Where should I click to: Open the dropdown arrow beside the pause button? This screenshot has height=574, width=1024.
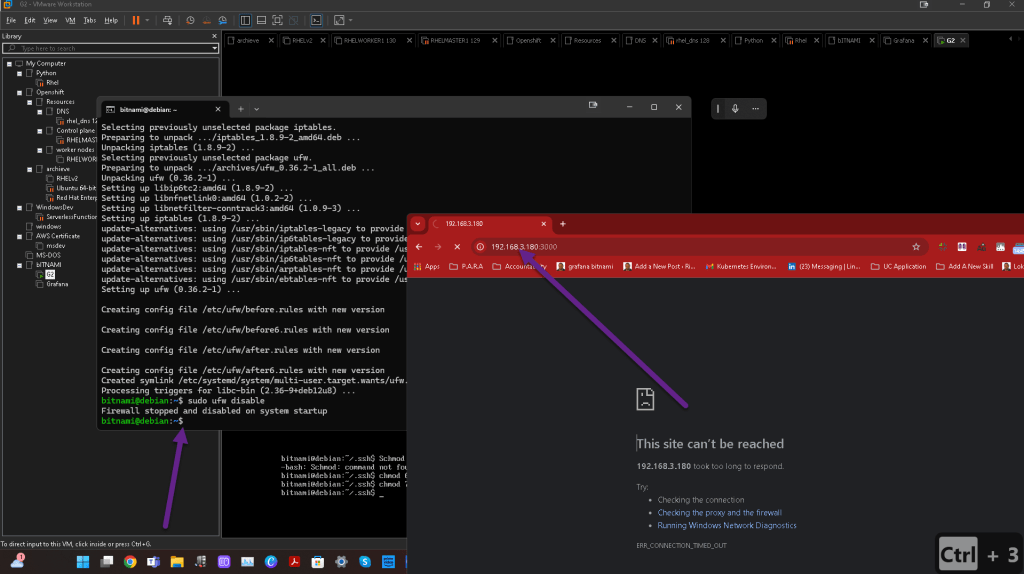click(x=148, y=20)
